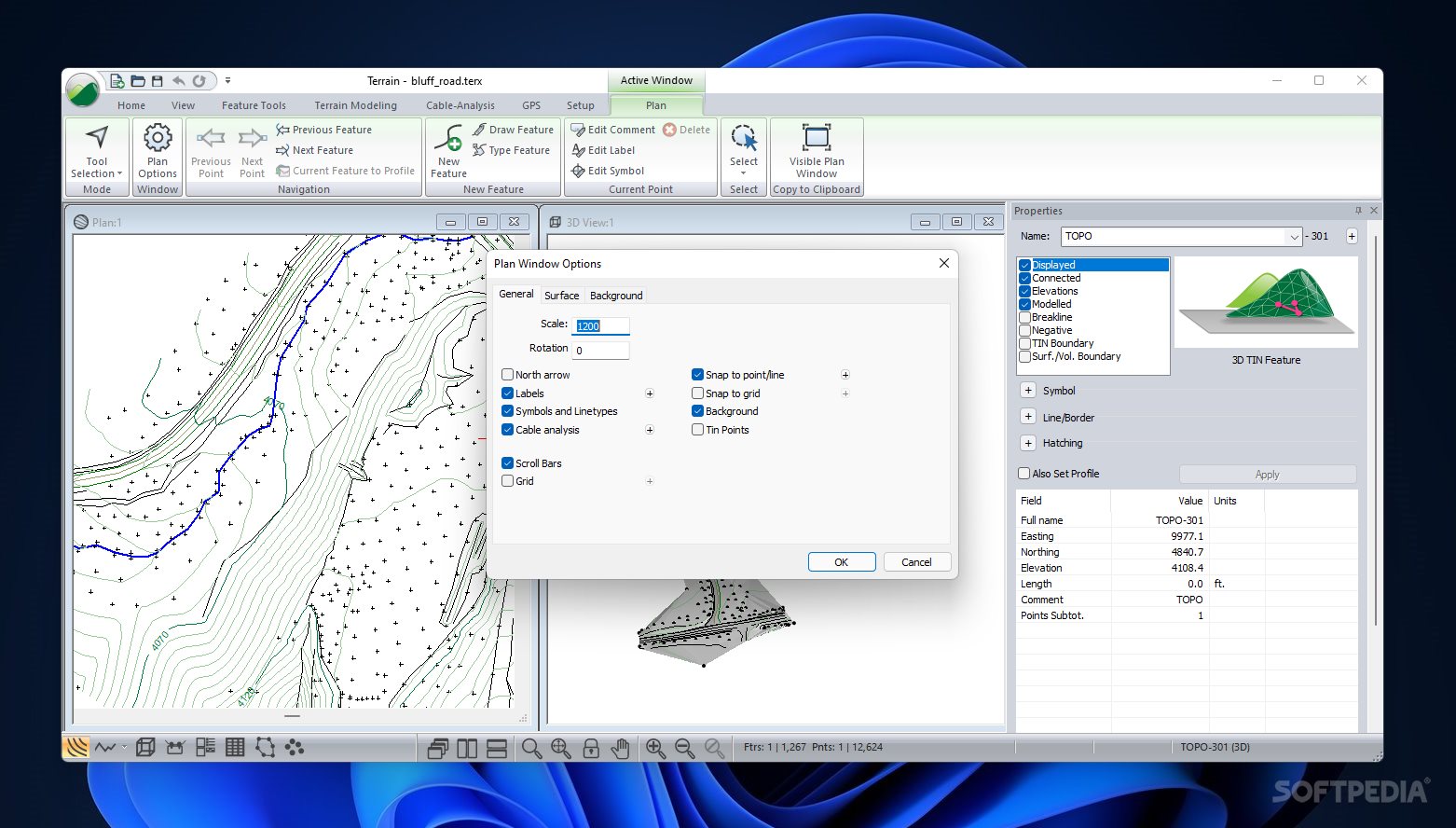Viewport: 1456px width, 828px height.
Task: Open the Plan Options gear
Action: [x=158, y=151]
